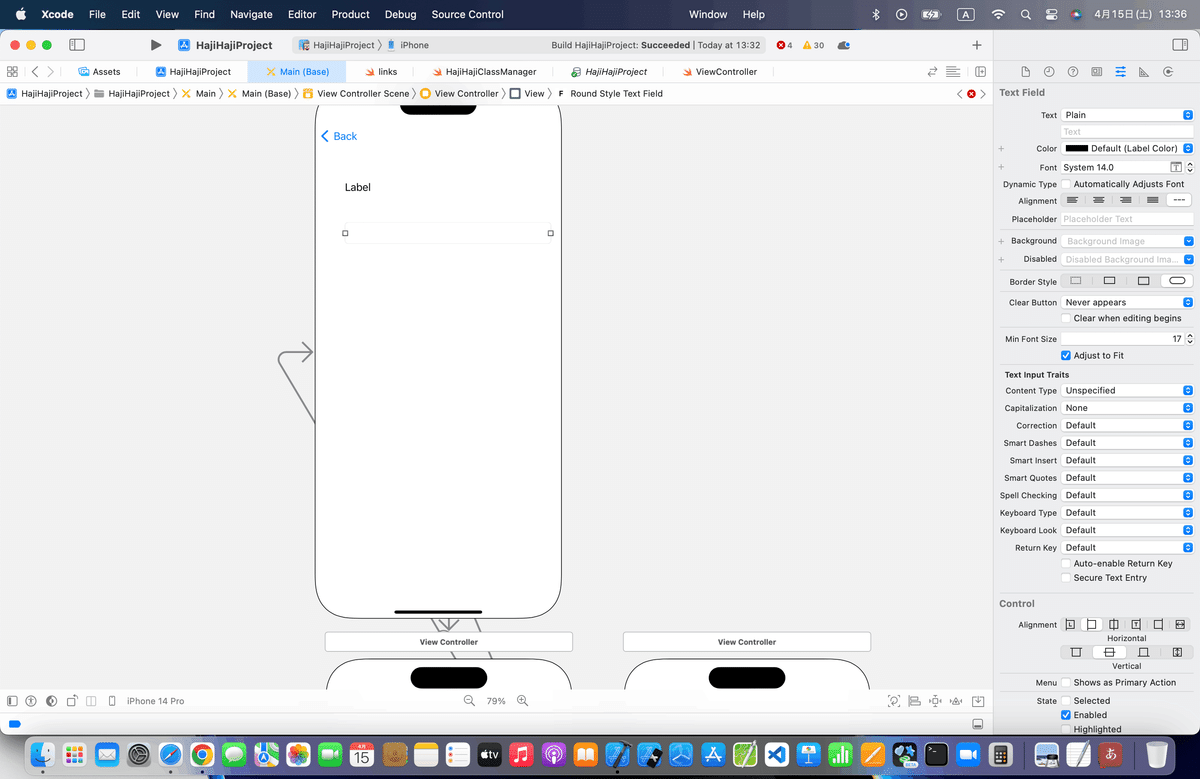Select the line border style
Screen dimensions: 1200x779
point(1110,281)
